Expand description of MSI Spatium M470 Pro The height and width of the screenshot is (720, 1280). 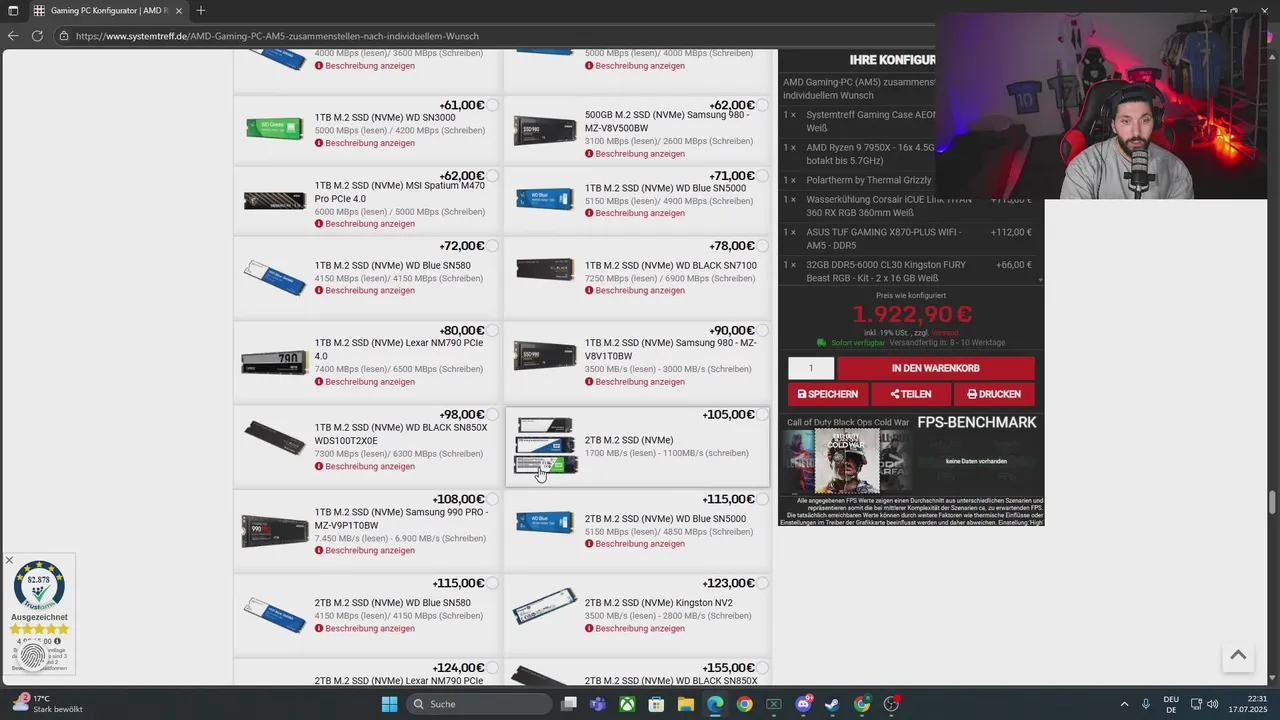click(x=365, y=224)
